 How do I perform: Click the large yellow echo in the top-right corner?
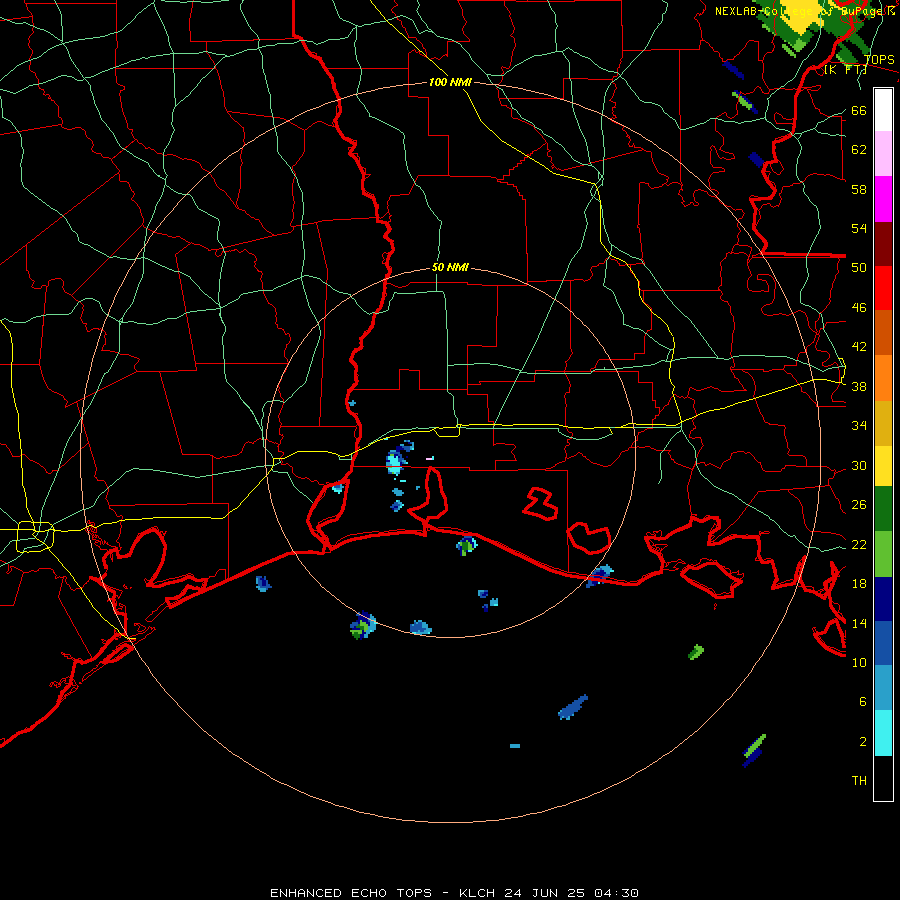tap(802, 17)
